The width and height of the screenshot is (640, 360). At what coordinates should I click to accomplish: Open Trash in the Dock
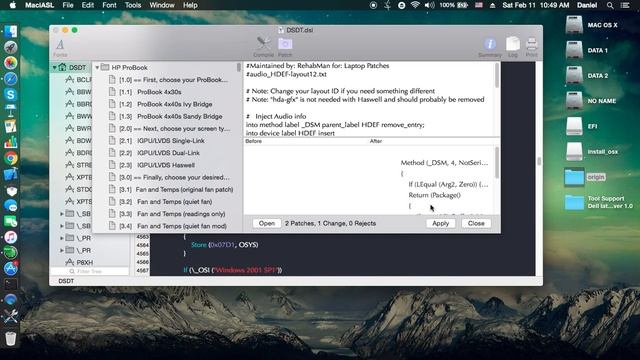(11, 338)
